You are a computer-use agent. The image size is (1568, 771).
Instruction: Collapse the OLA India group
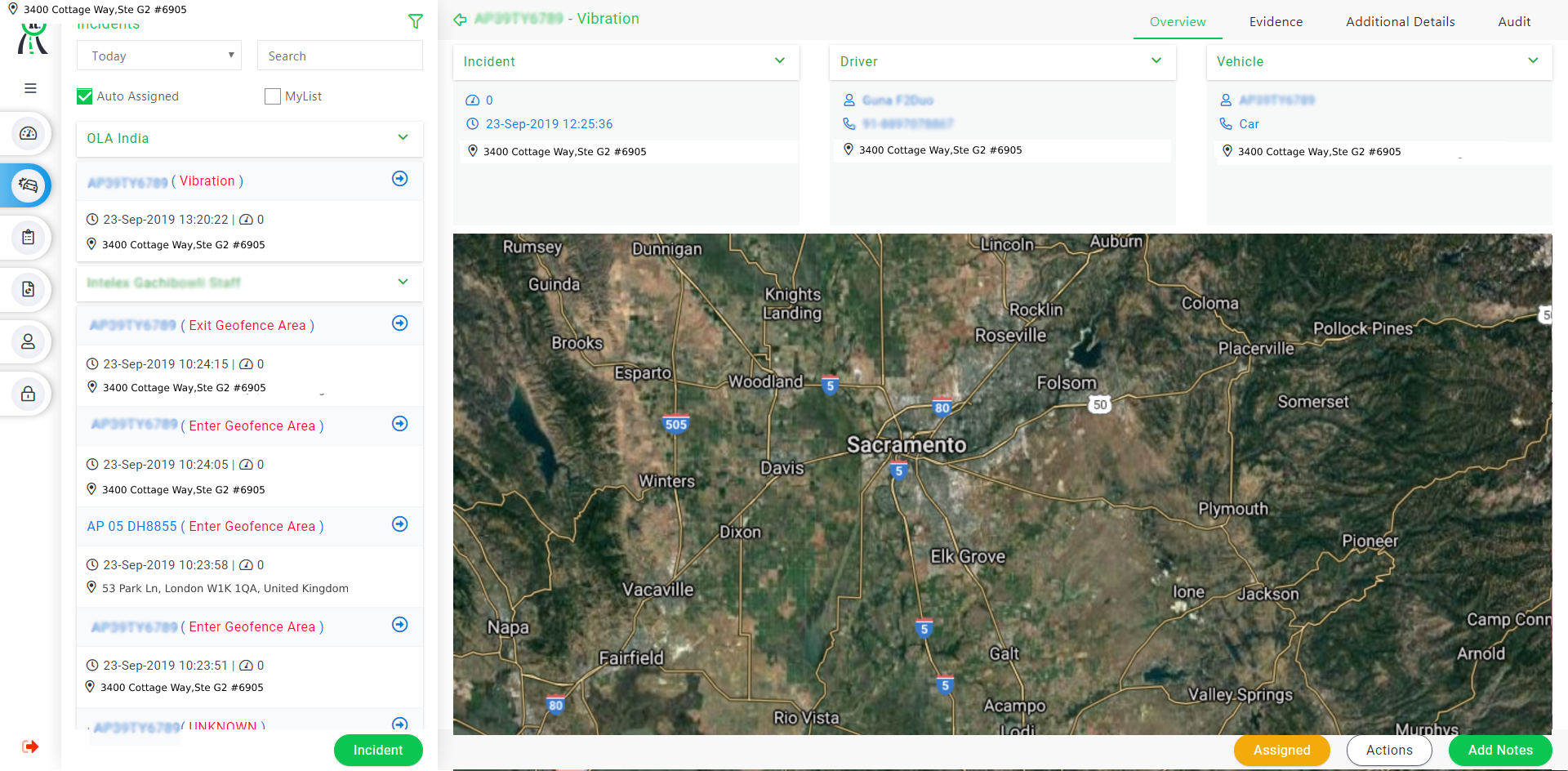403,137
